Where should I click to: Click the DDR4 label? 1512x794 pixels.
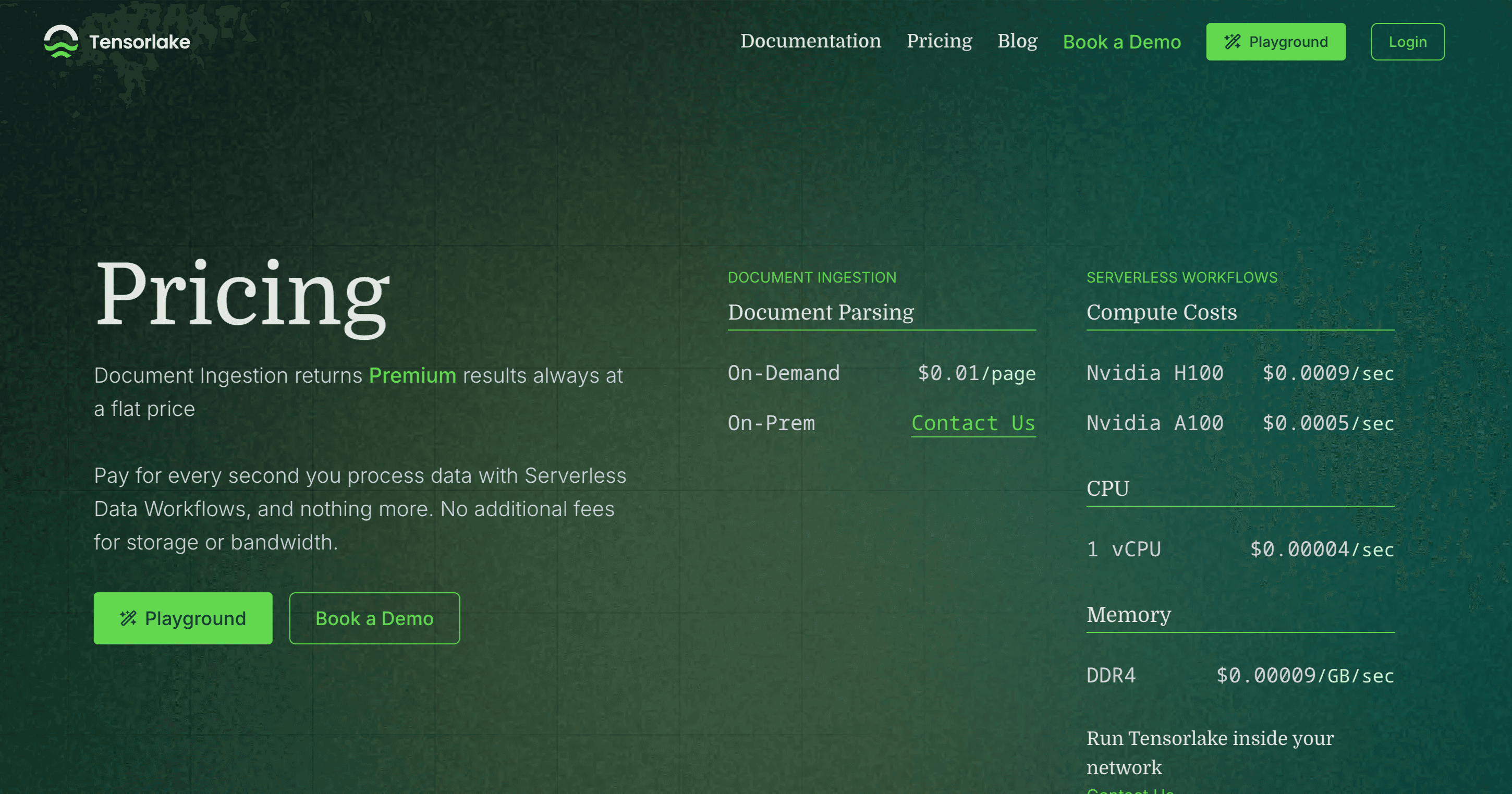[x=1111, y=676]
